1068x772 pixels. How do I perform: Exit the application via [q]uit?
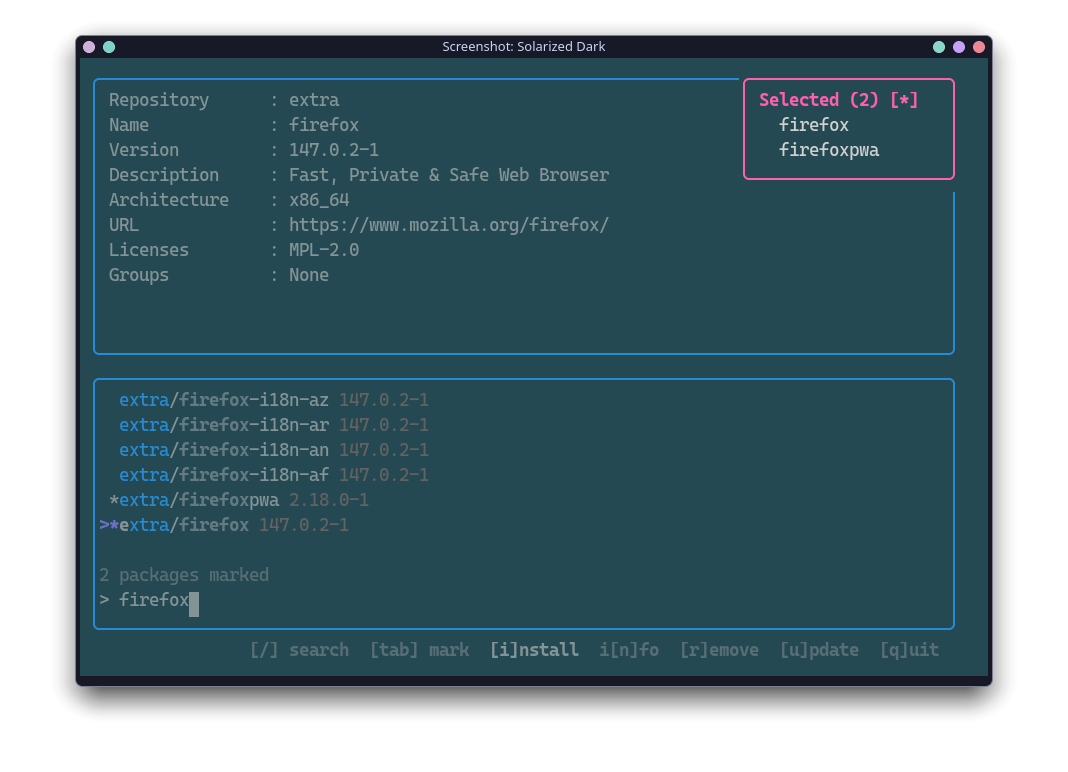tap(909, 649)
